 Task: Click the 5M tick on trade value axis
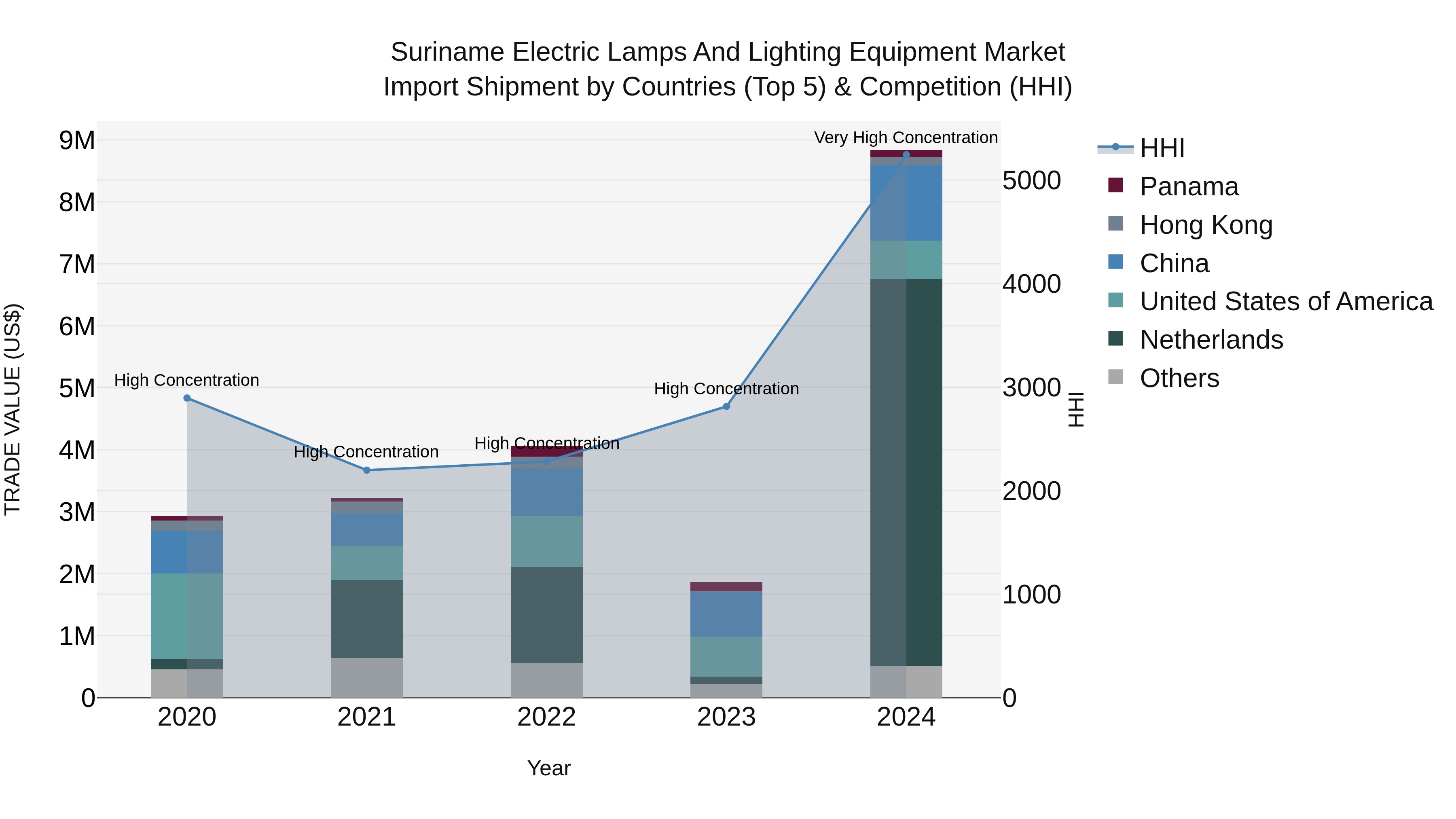tap(77, 388)
